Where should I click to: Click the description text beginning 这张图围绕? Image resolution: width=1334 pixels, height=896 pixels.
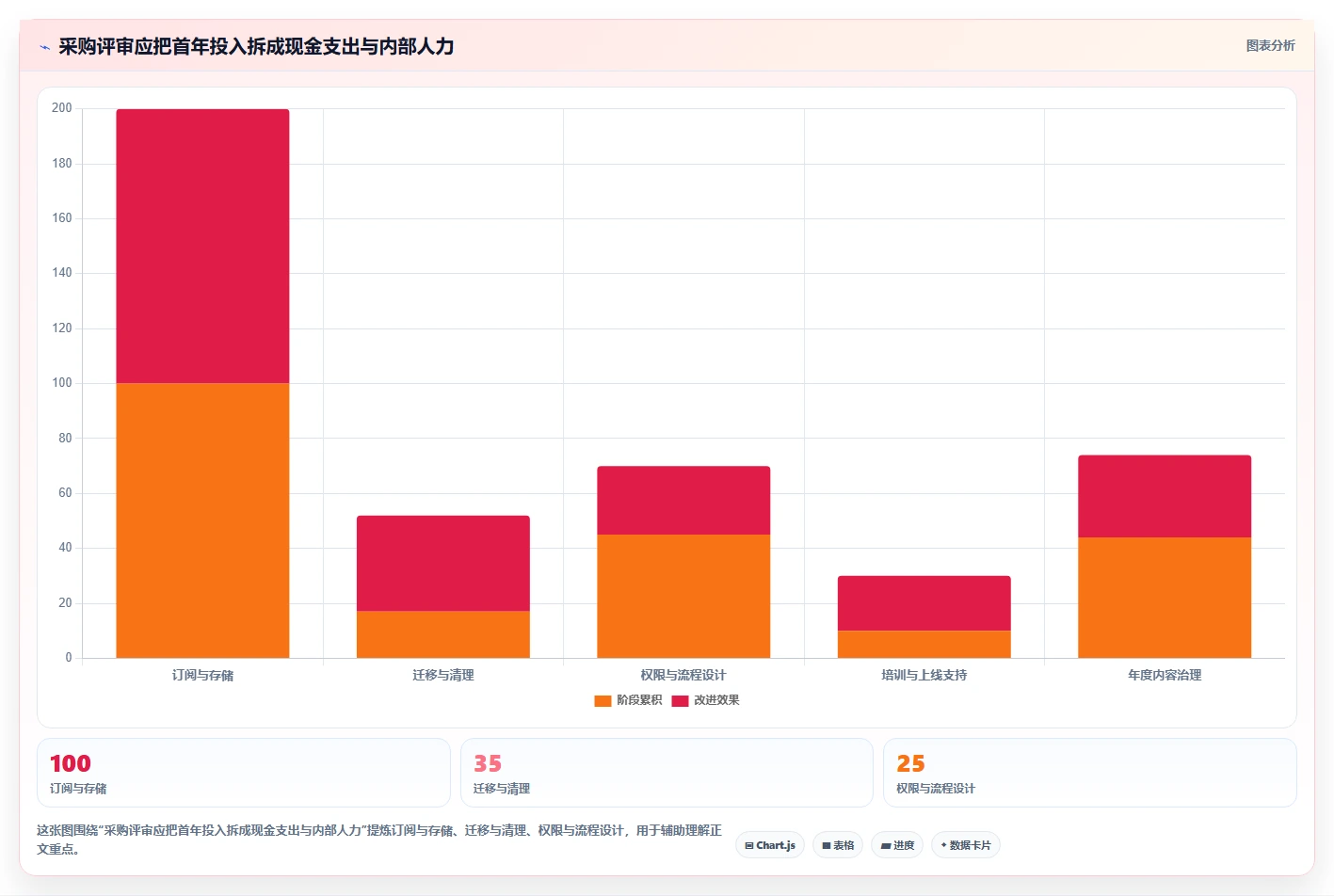coord(379,840)
